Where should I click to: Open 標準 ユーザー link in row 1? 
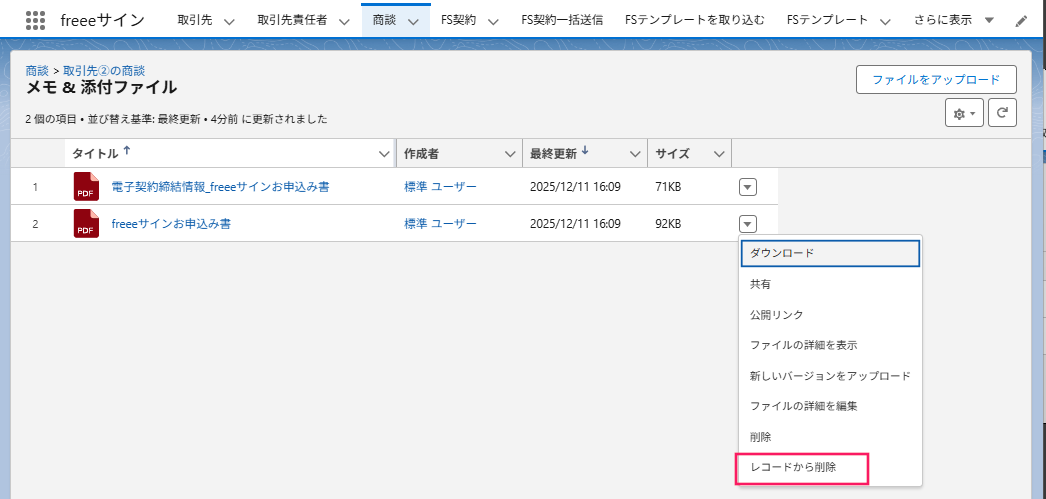click(440, 187)
